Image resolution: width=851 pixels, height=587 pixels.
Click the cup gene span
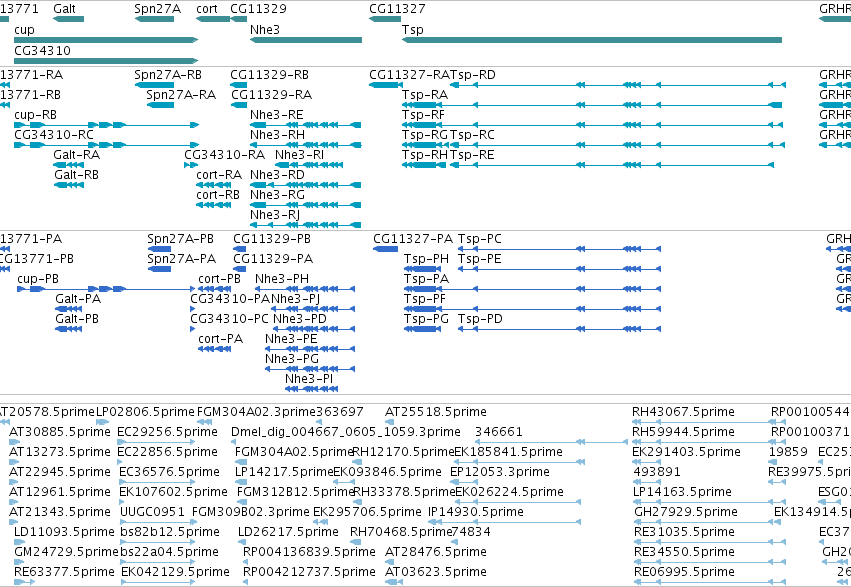(106, 40)
